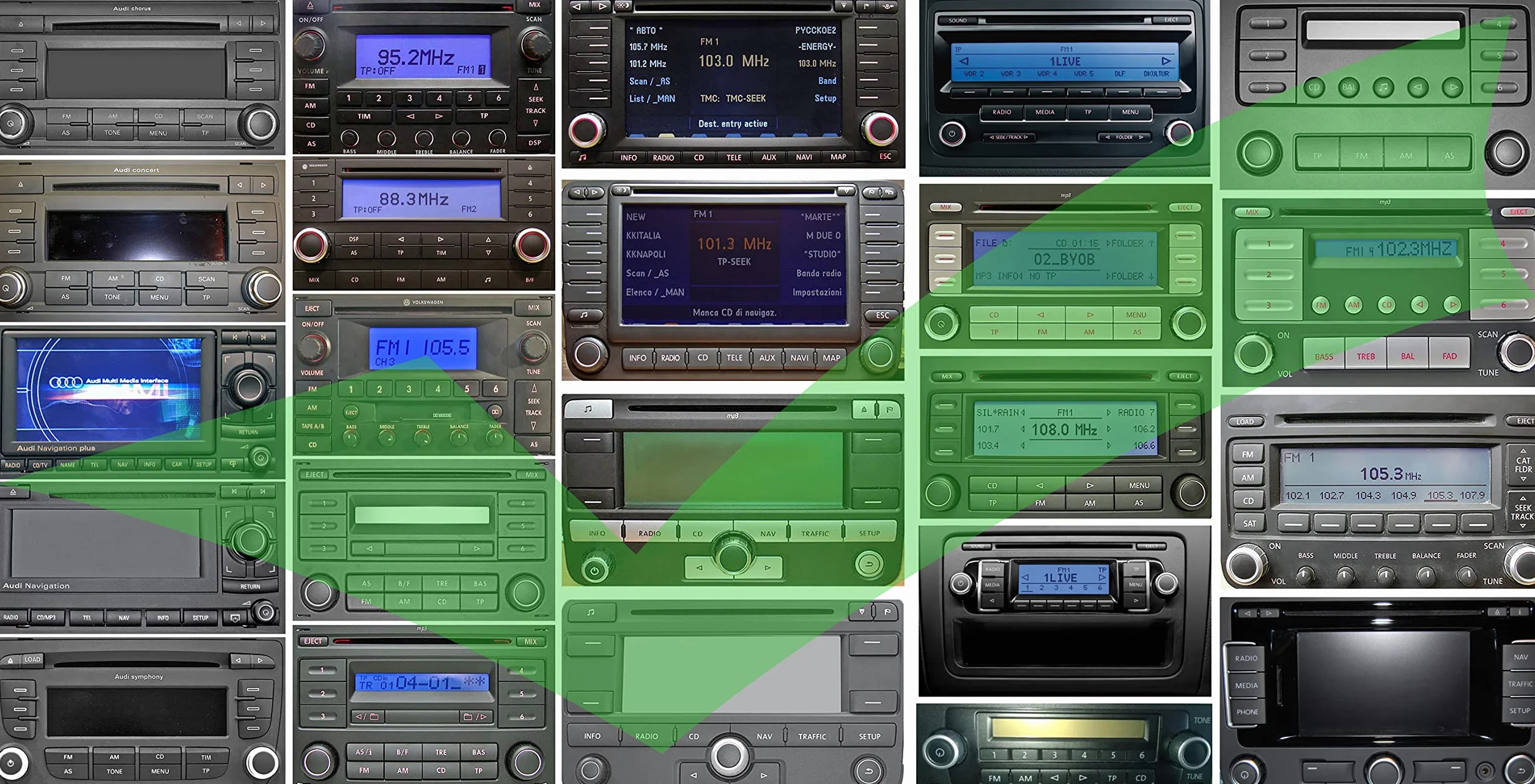The height and width of the screenshot is (784, 1535).
Task: Tap left arrow beside 1LIVE on VDR display
Action: (x=964, y=61)
